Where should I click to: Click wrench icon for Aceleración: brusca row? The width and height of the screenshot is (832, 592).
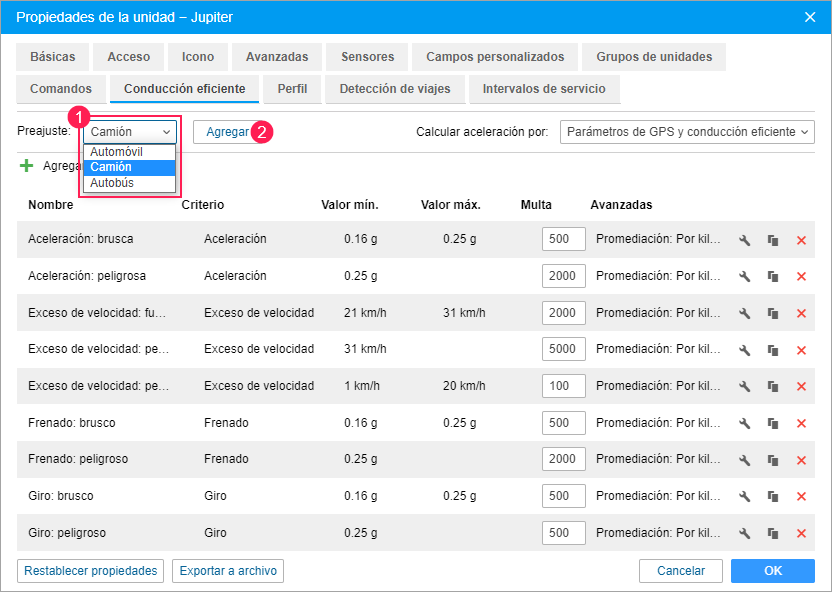point(744,240)
